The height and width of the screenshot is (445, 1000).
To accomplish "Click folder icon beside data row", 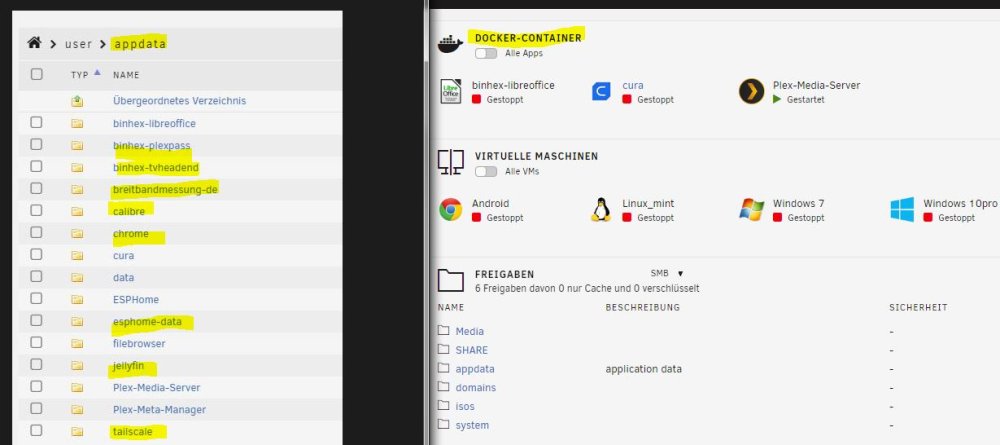I will tap(77, 277).
